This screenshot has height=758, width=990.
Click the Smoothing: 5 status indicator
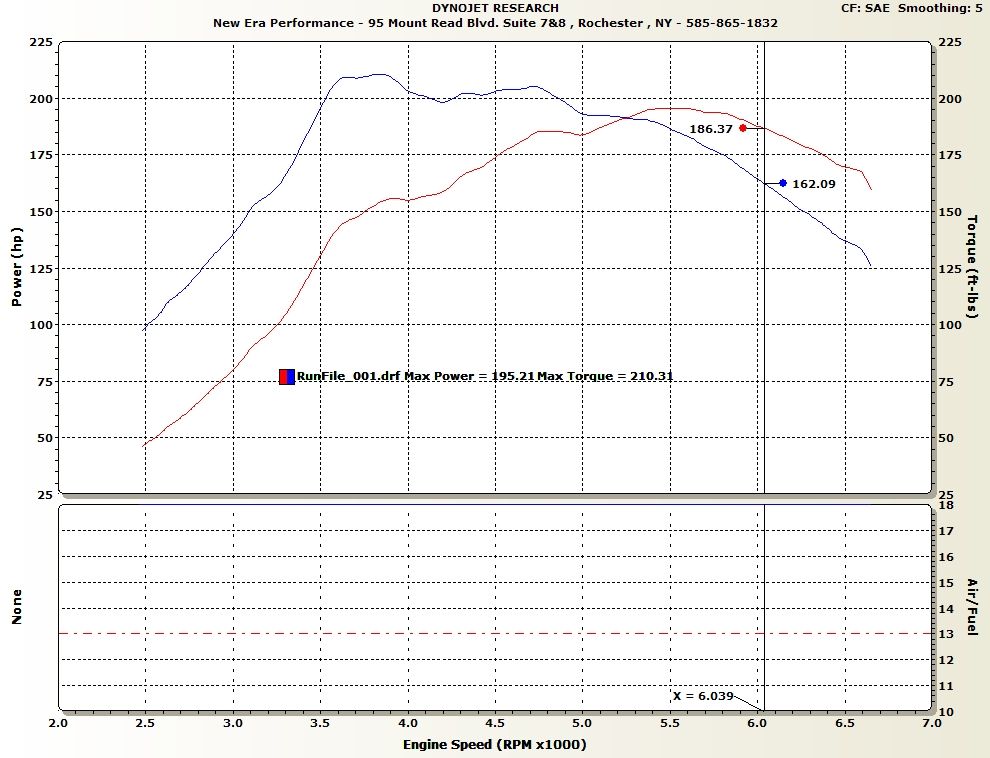coord(938,6)
